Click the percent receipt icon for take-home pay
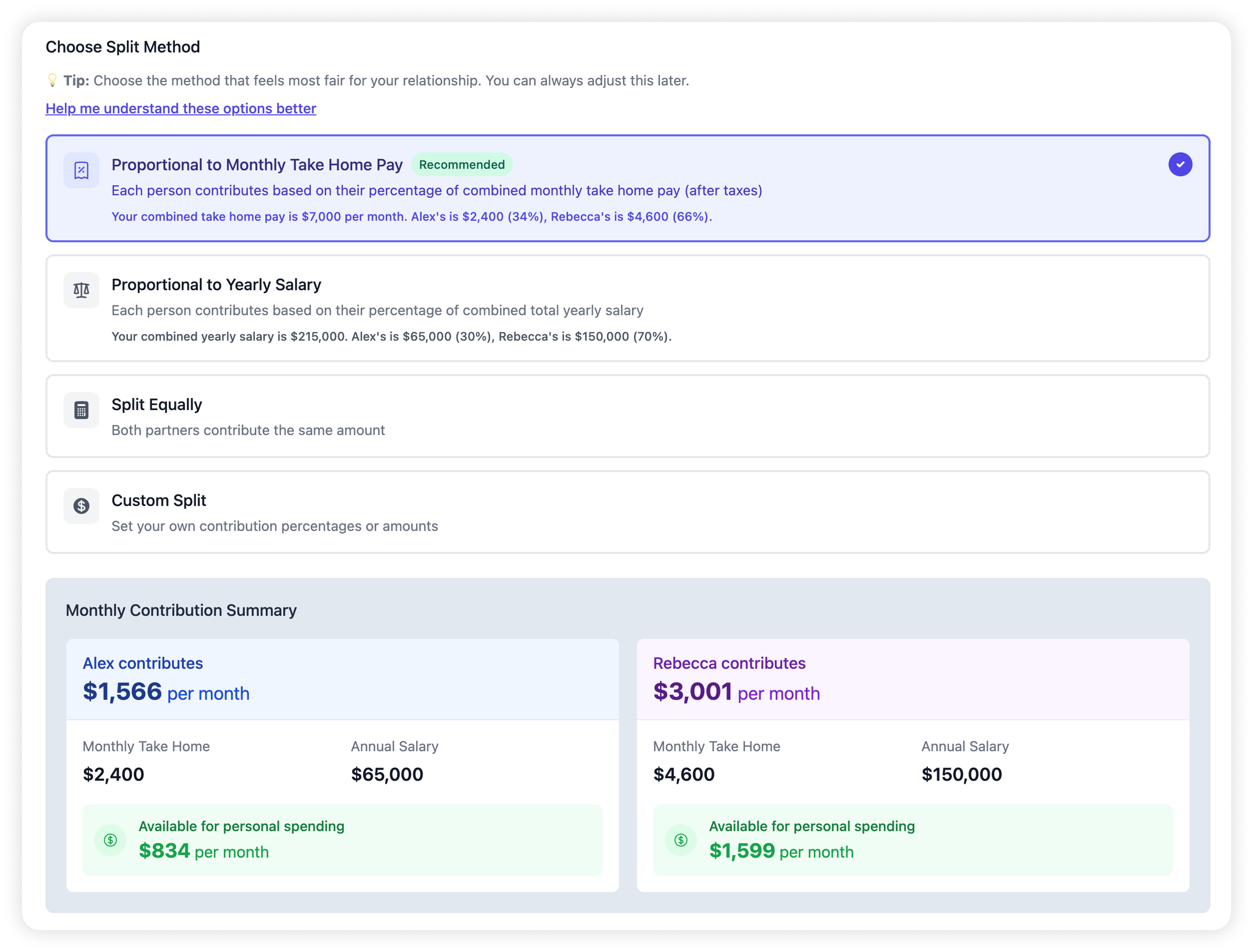The image size is (1253, 952). [x=81, y=170]
